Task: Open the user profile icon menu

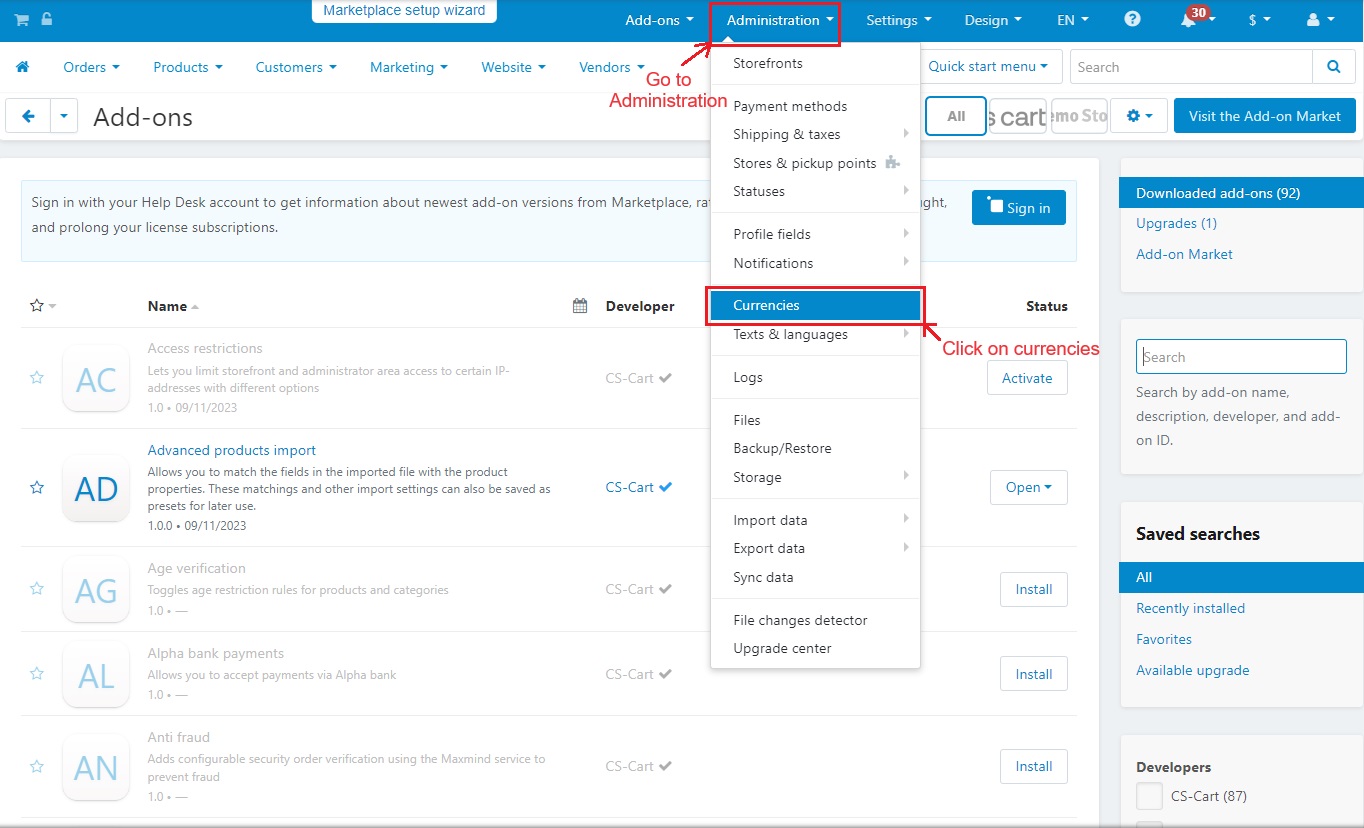Action: pos(1320,20)
